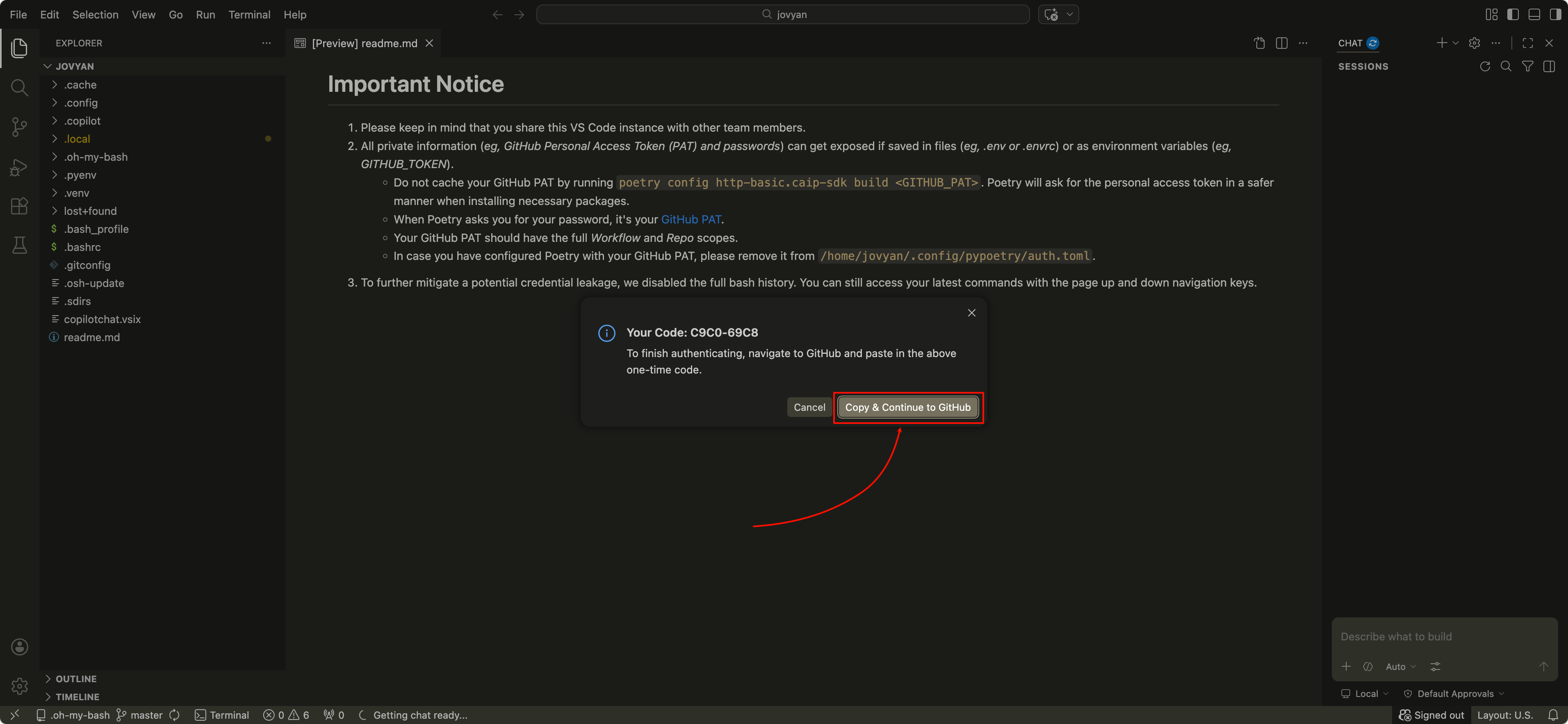Open the Manage gear in activity bar

pyautogui.click(x=20, y=686)
